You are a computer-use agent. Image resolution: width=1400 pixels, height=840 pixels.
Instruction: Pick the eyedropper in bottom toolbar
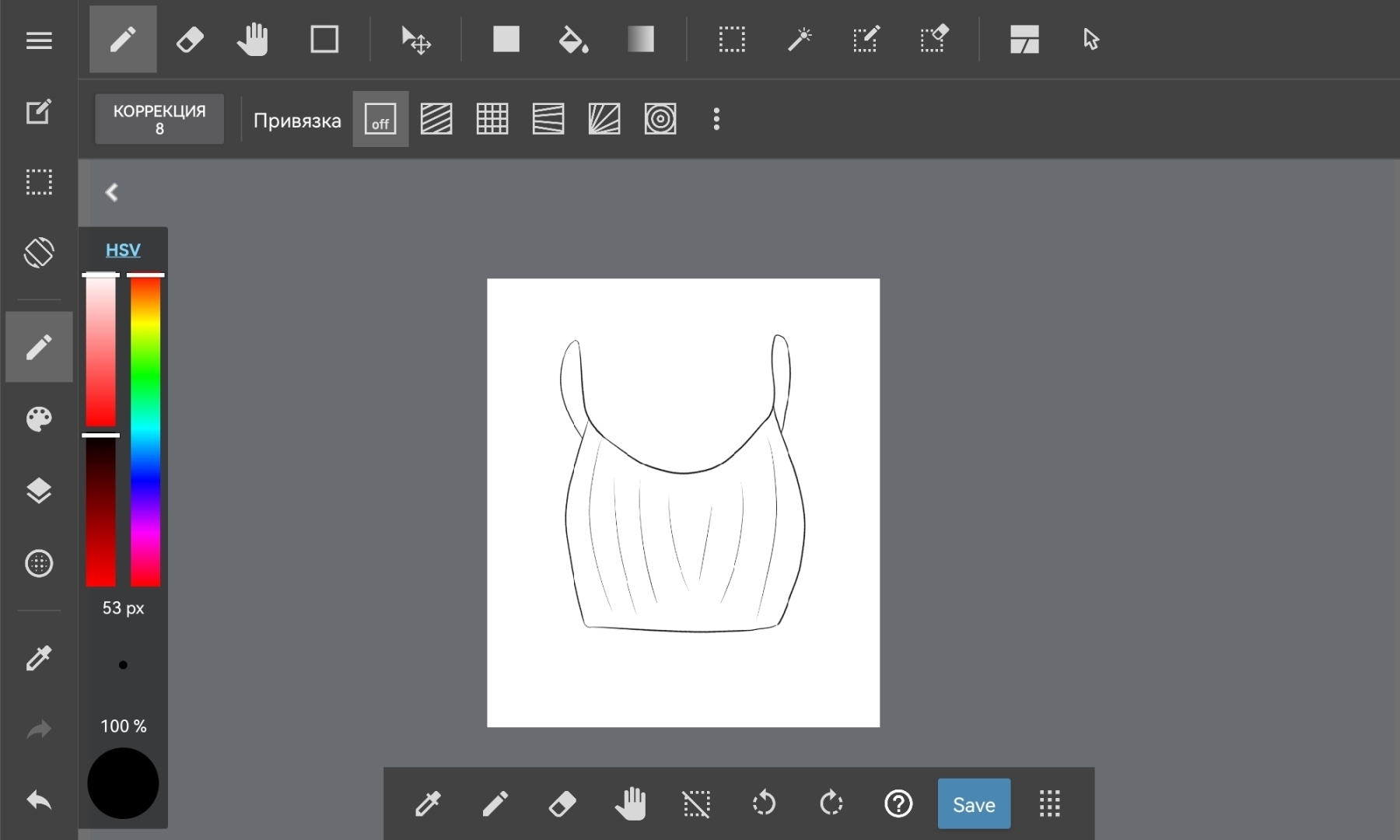428,803
